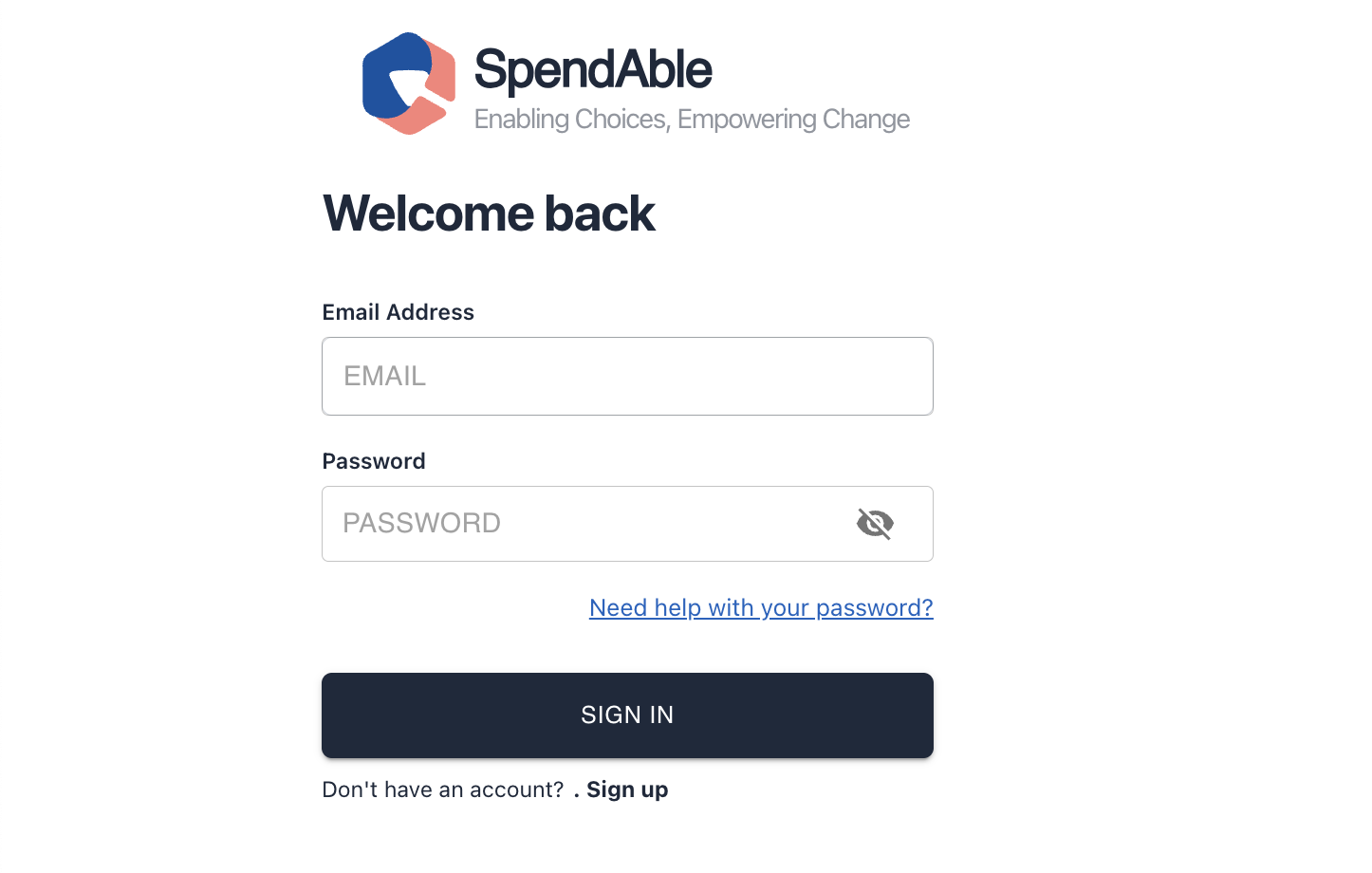The width and height of the screenshot is (1372, 873).
Task: Click the EMAIL placeholder text
Action: (x=384, y=376)
